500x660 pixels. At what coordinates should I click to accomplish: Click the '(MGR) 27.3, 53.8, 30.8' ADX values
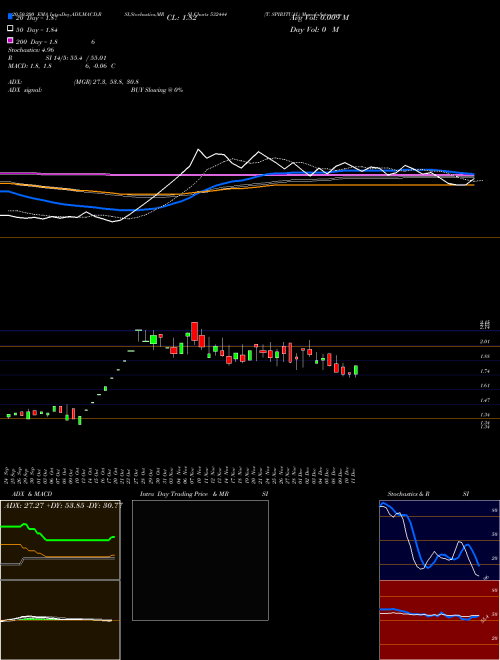pyautogui.click(x=106, y=82)
